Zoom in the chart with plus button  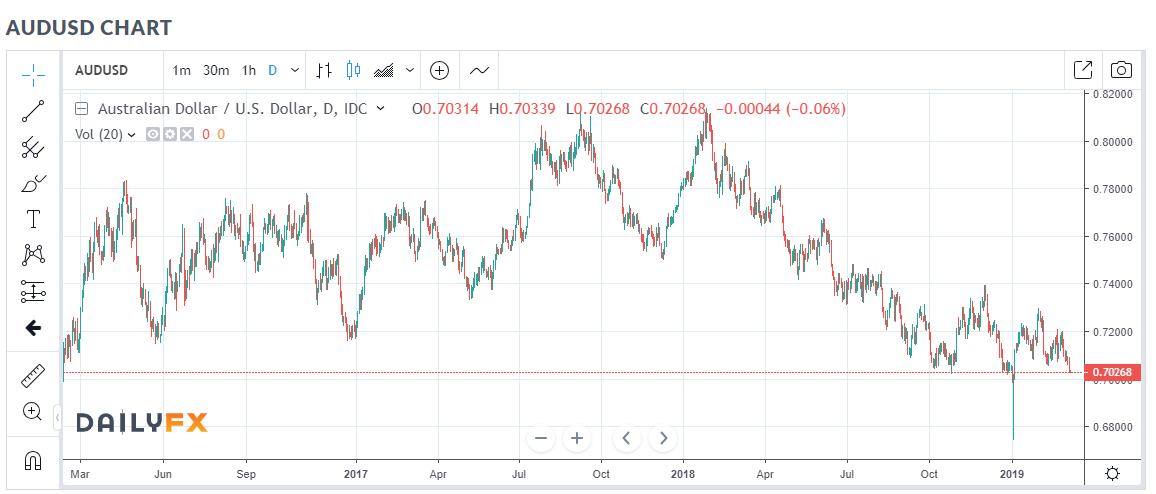[x=577, y=438]
